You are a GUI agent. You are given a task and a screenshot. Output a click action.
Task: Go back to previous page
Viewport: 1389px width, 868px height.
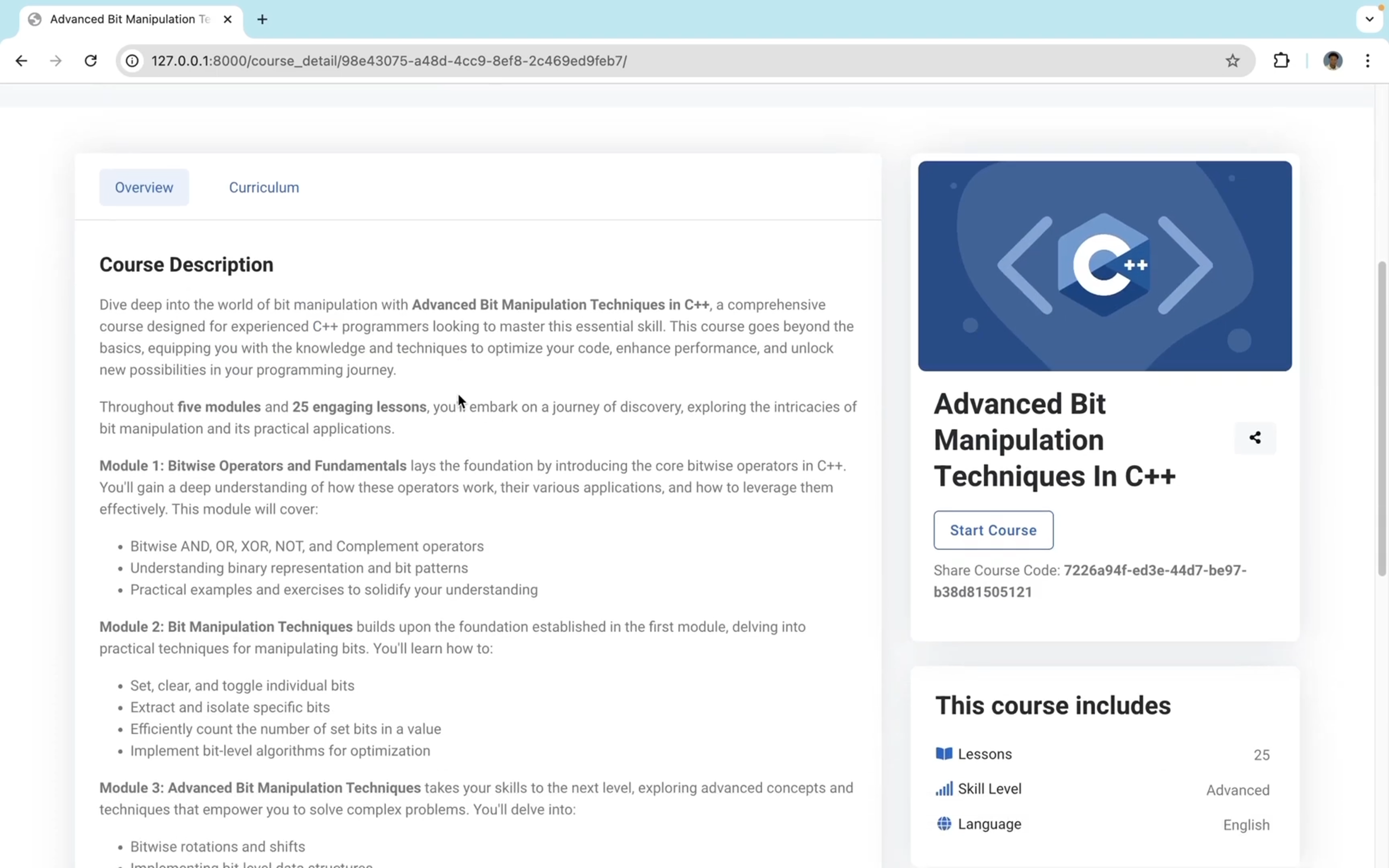(x=21, y=61)
